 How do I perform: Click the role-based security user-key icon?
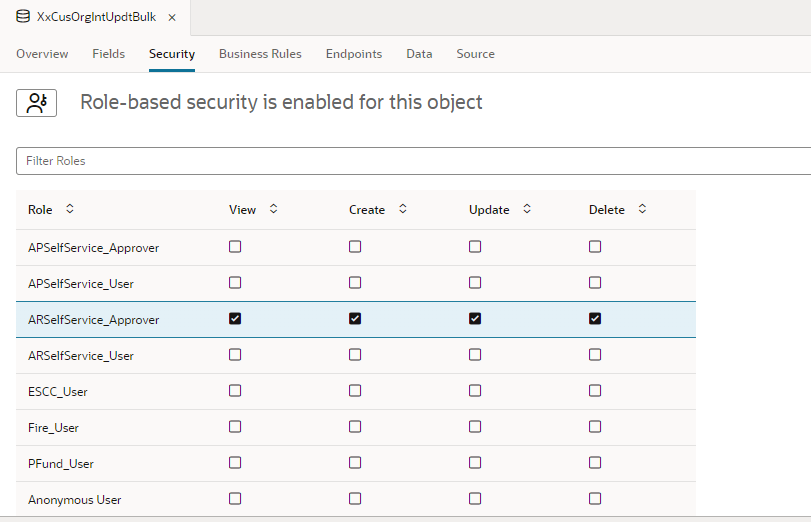click(x=36, y=103)
